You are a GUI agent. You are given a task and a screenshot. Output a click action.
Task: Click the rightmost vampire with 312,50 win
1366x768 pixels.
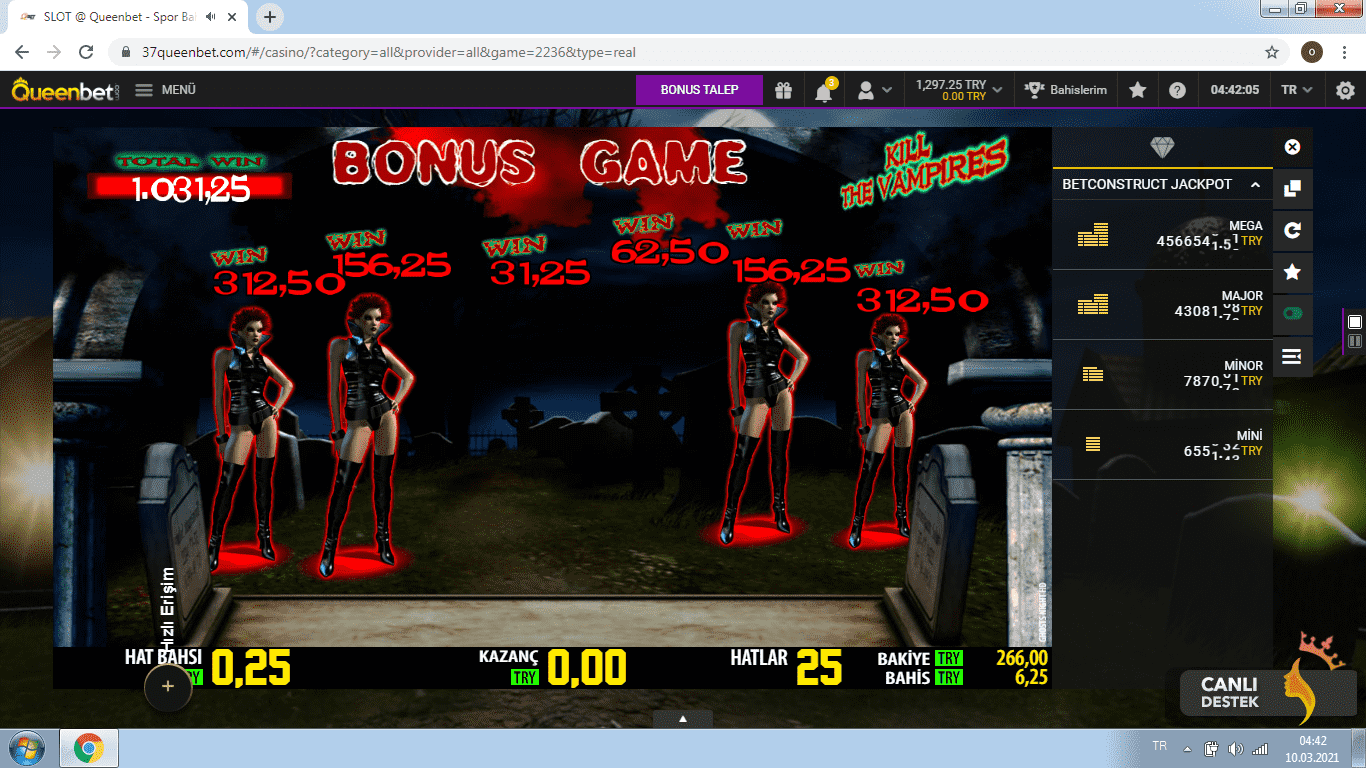pos(884,430)
